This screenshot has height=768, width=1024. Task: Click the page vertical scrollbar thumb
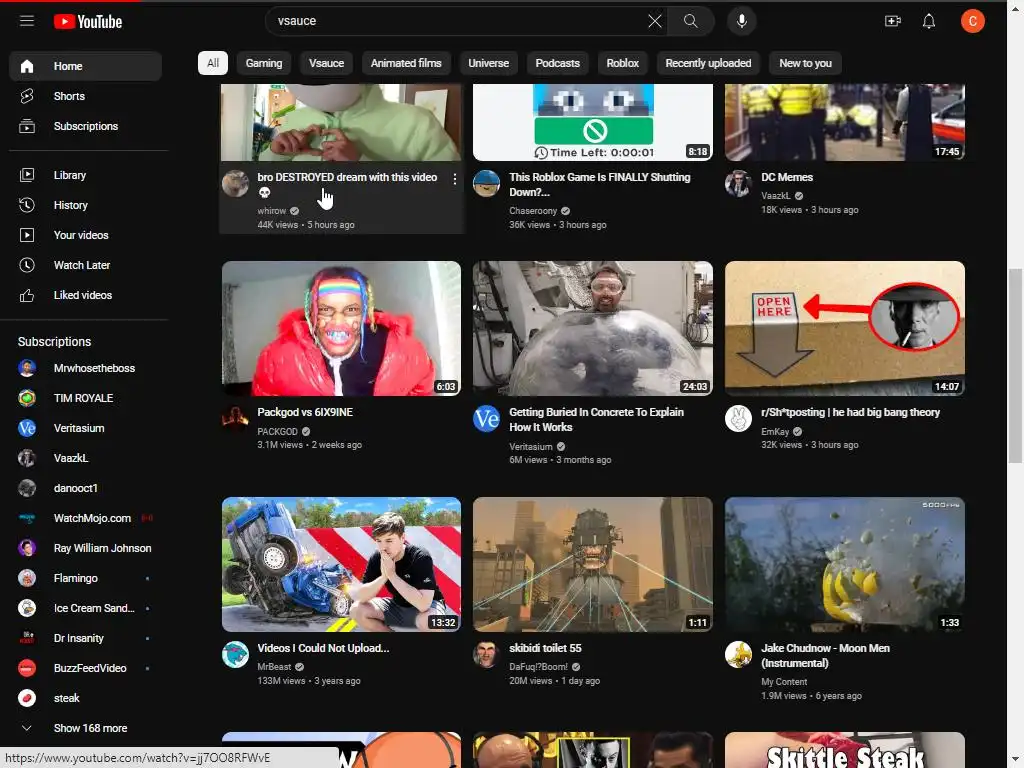(x=1016, y=366)
